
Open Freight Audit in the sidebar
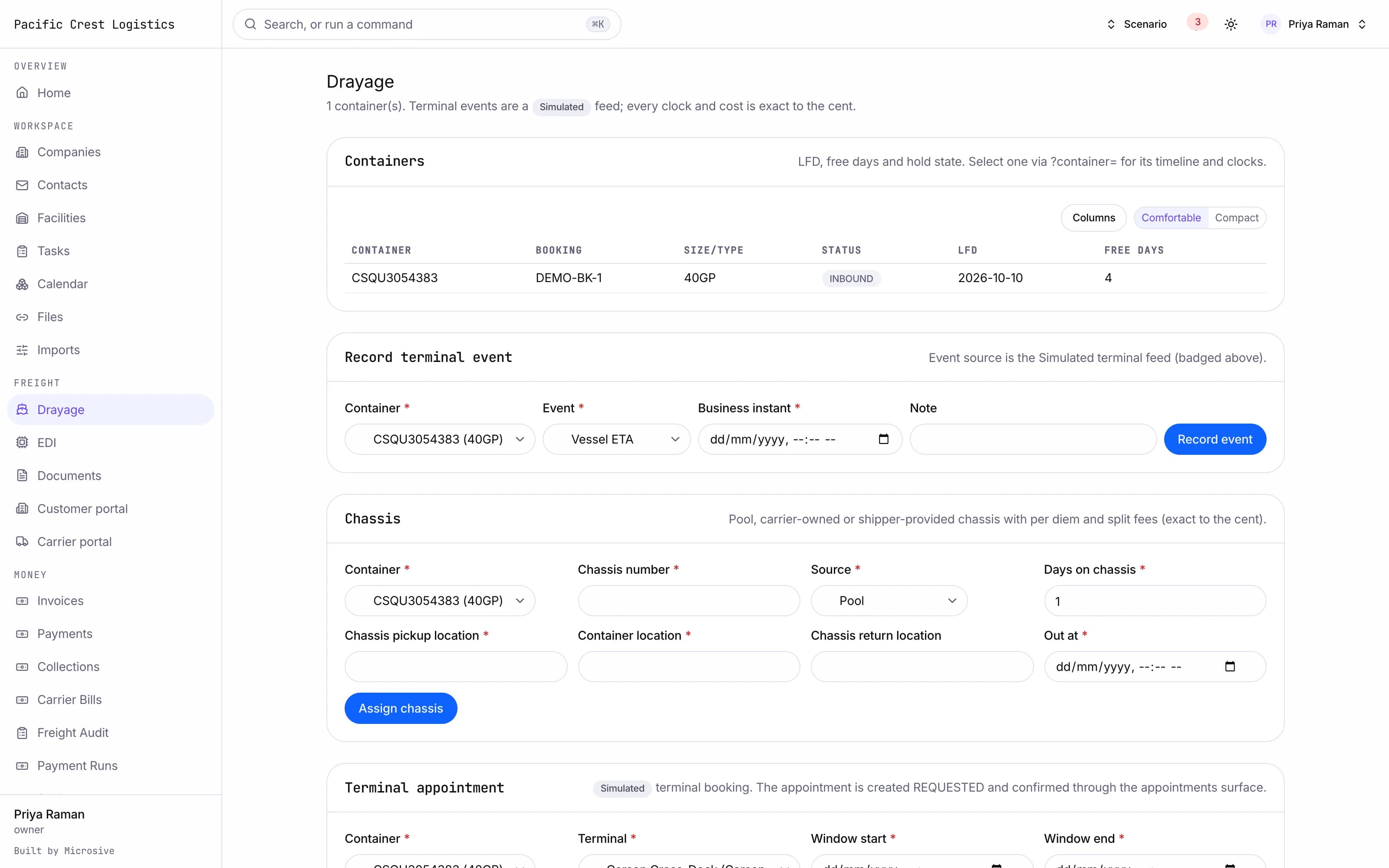coord(110,733)
